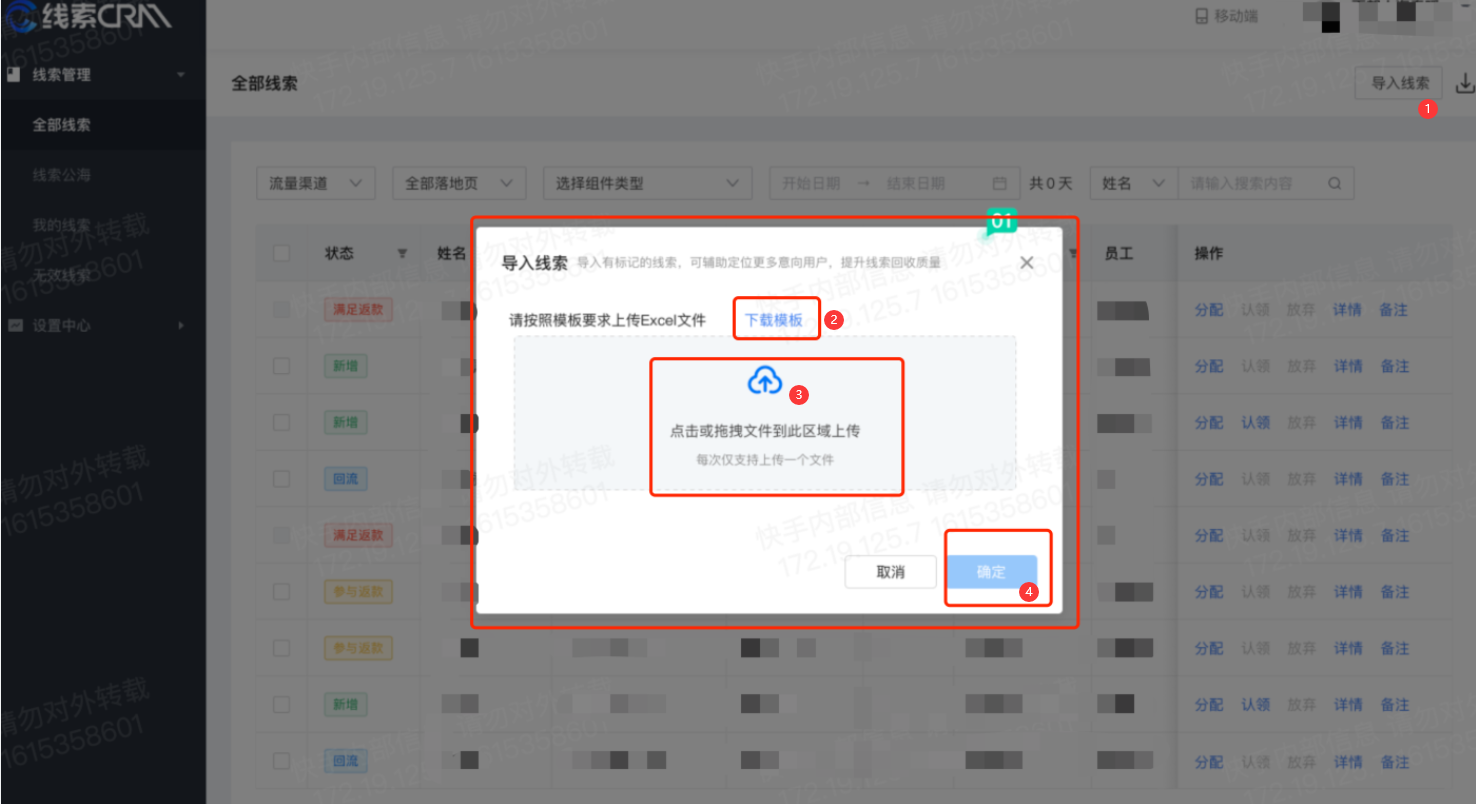
Task: Click the 设置中心 settings icon in sidebar
Action: 14,325
